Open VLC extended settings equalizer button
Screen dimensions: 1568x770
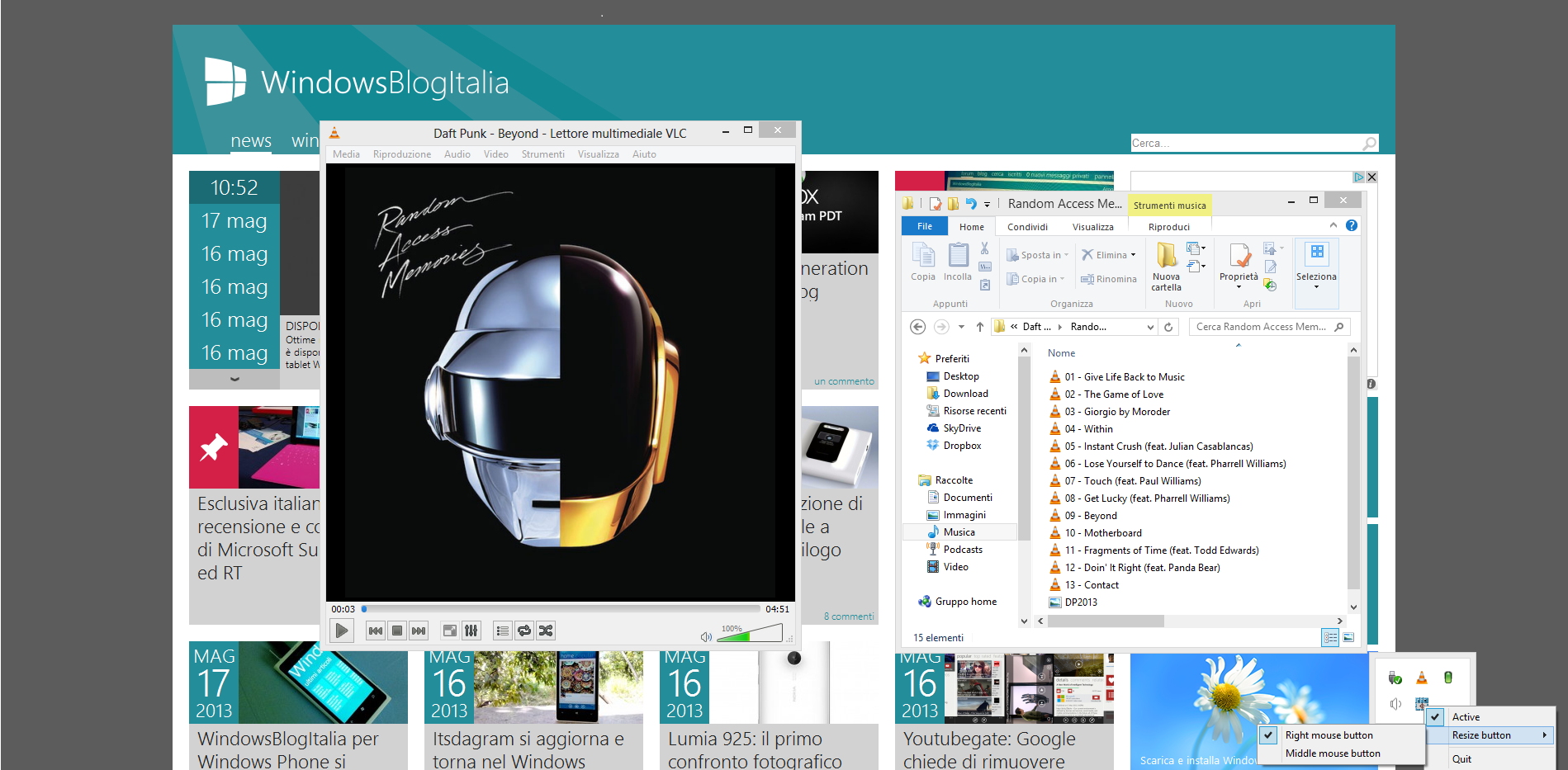point(471,631)
